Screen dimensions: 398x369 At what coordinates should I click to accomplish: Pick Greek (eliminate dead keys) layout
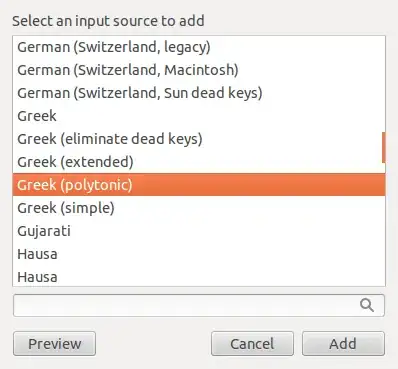point(199,139)
